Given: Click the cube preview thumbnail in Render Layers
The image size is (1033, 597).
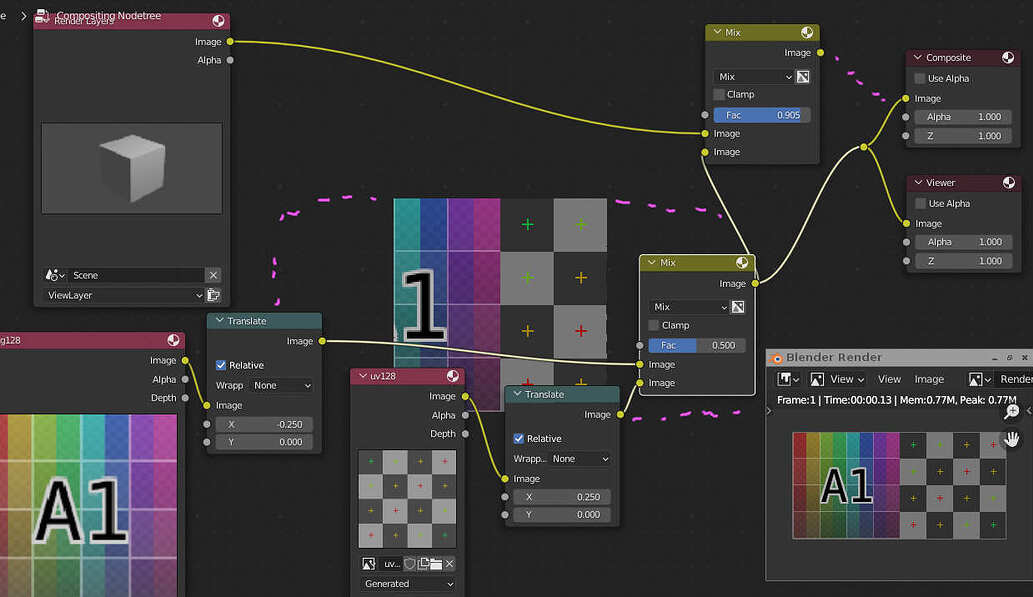Looking at the screenshot, I should [x=132, y=168].
